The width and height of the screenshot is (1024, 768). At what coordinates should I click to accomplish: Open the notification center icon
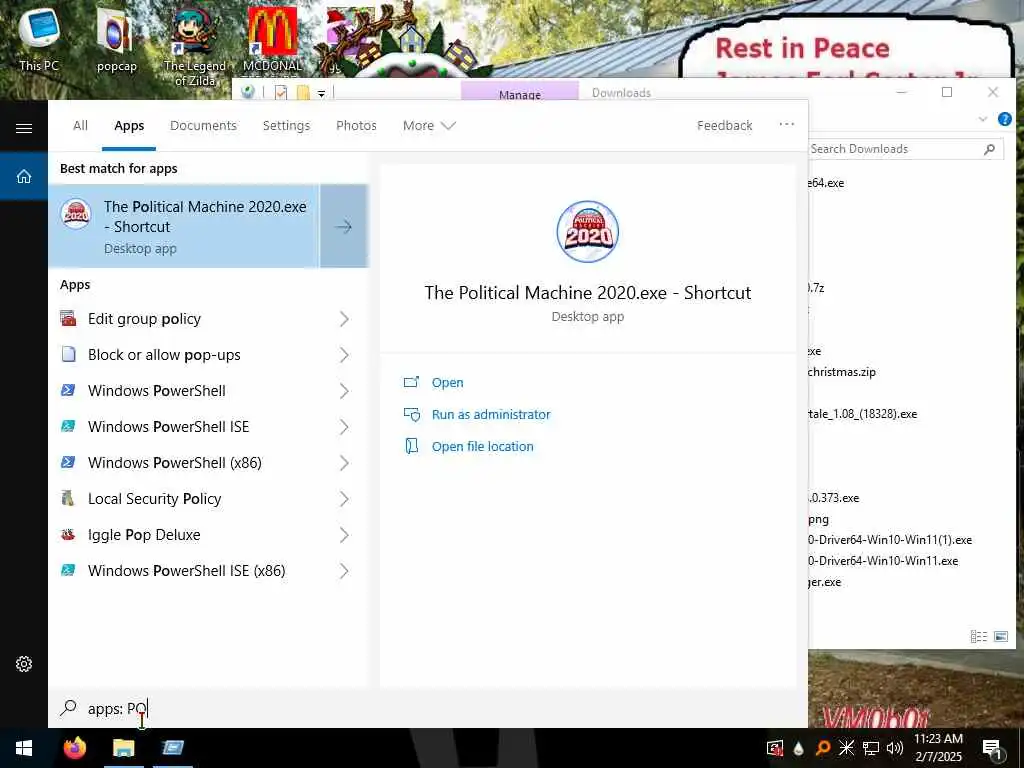992,748
